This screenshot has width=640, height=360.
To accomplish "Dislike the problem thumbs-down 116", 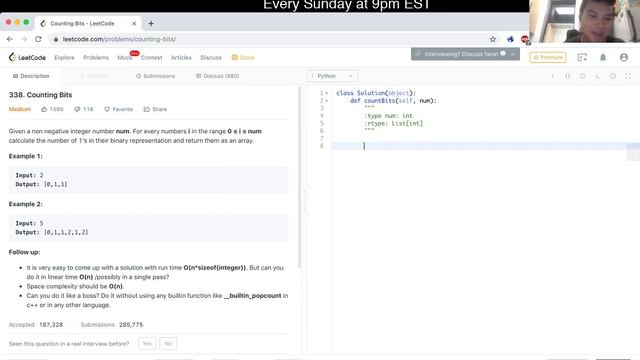I will click(x=84, y=109).
